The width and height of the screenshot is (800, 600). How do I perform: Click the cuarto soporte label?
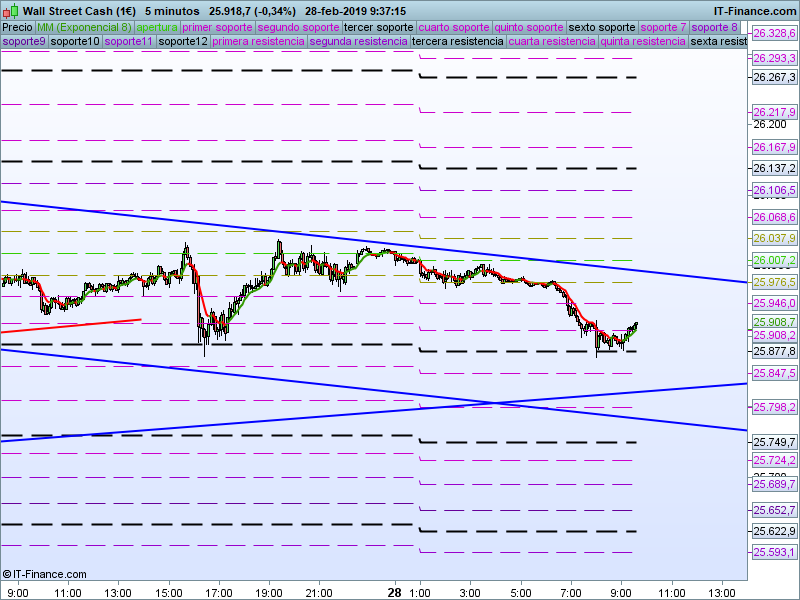click(x=454, y=27)
